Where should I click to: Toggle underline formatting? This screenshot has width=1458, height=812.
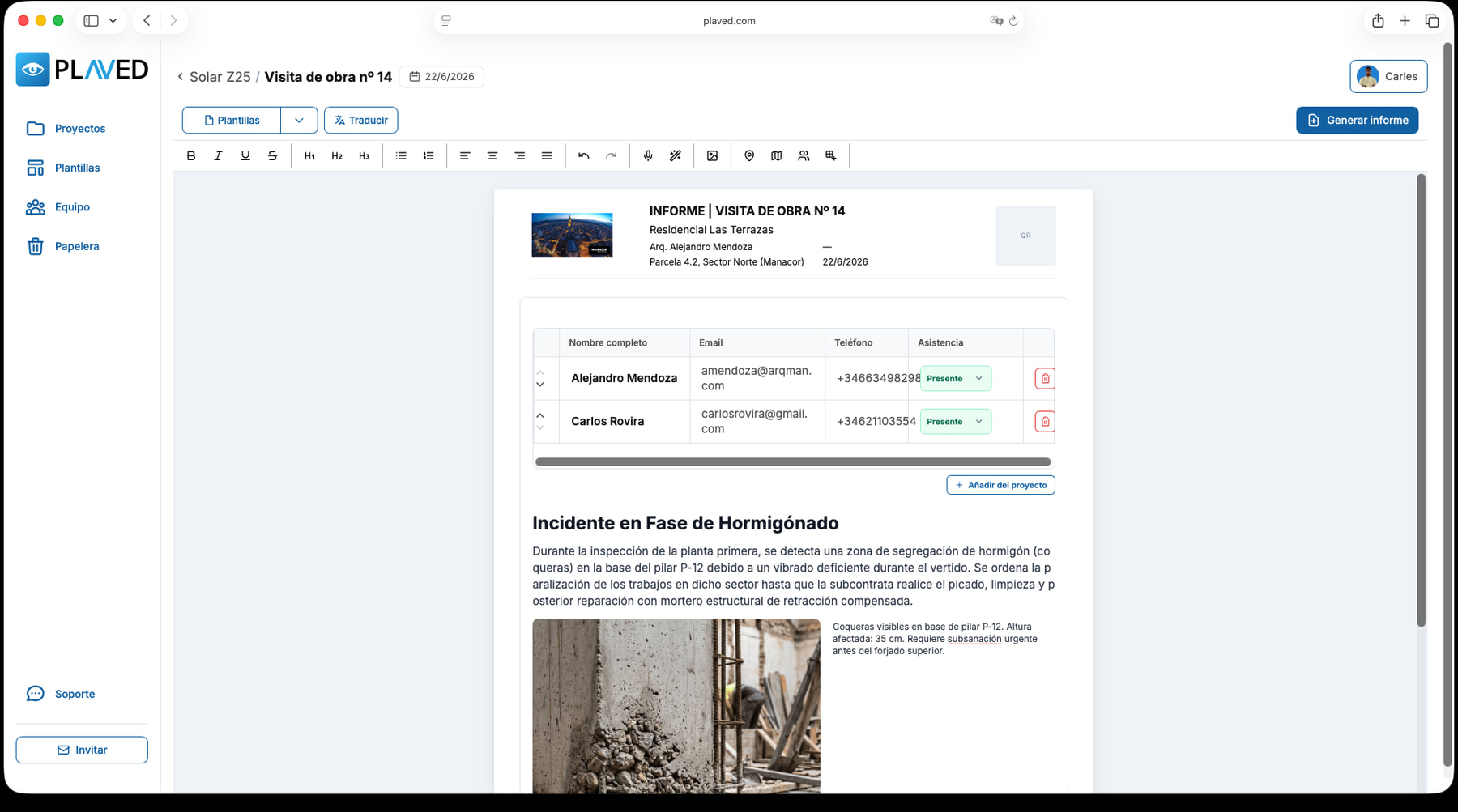click(x=245, y=155)
